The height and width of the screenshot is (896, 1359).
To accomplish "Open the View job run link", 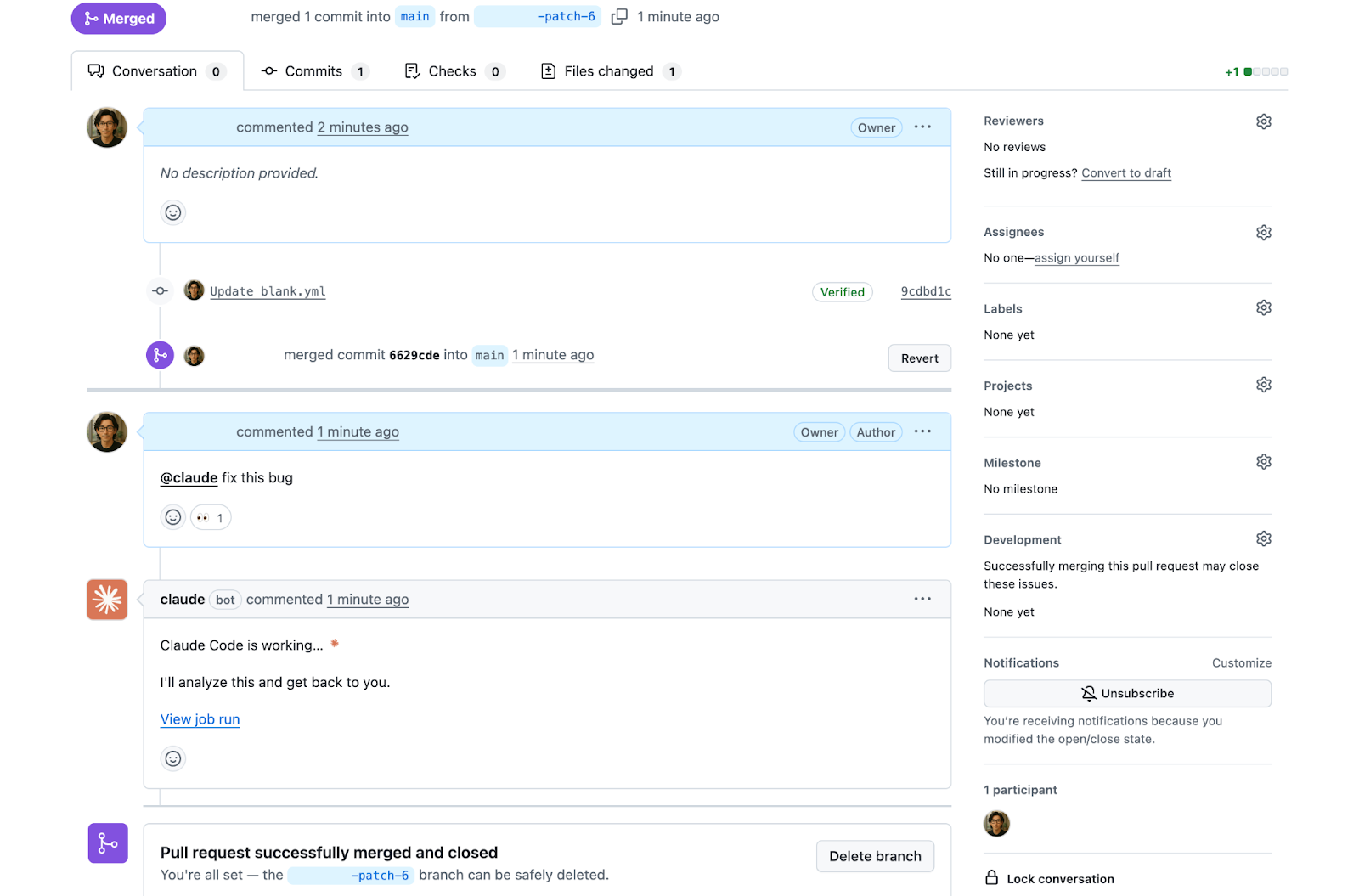I will 200,719.
